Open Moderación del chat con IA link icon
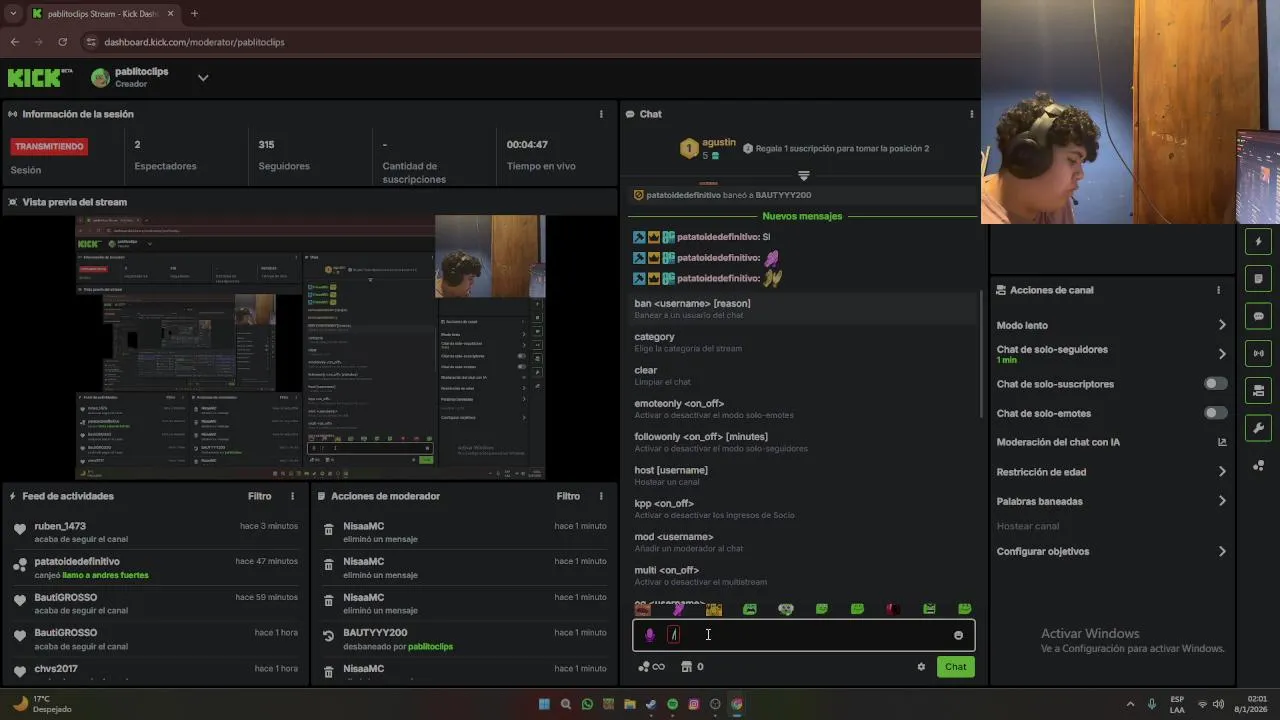1280x720 pixels. pyautogui.click(x=1222, y=442)
